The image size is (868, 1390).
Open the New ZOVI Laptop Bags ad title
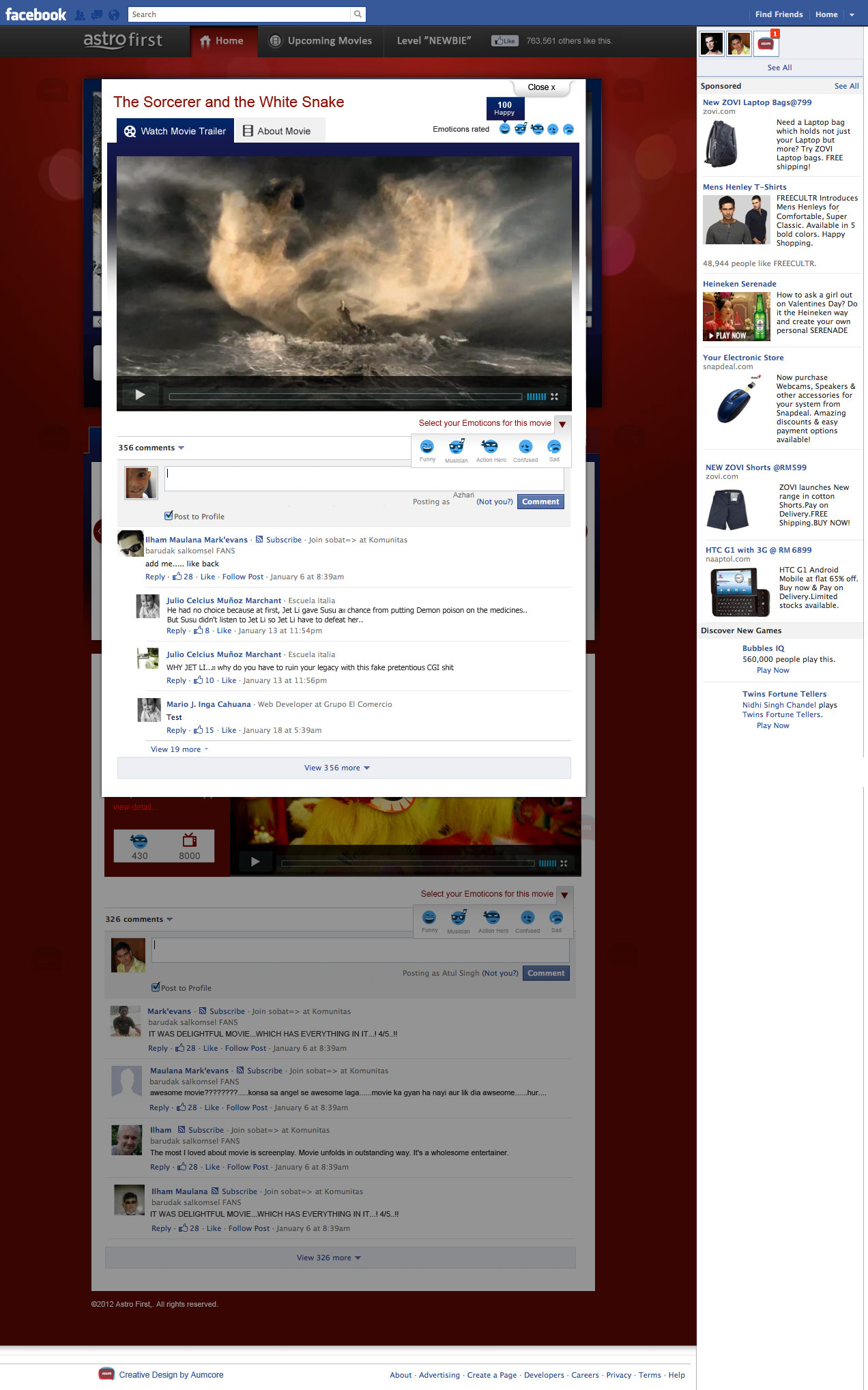pos(757,102)
